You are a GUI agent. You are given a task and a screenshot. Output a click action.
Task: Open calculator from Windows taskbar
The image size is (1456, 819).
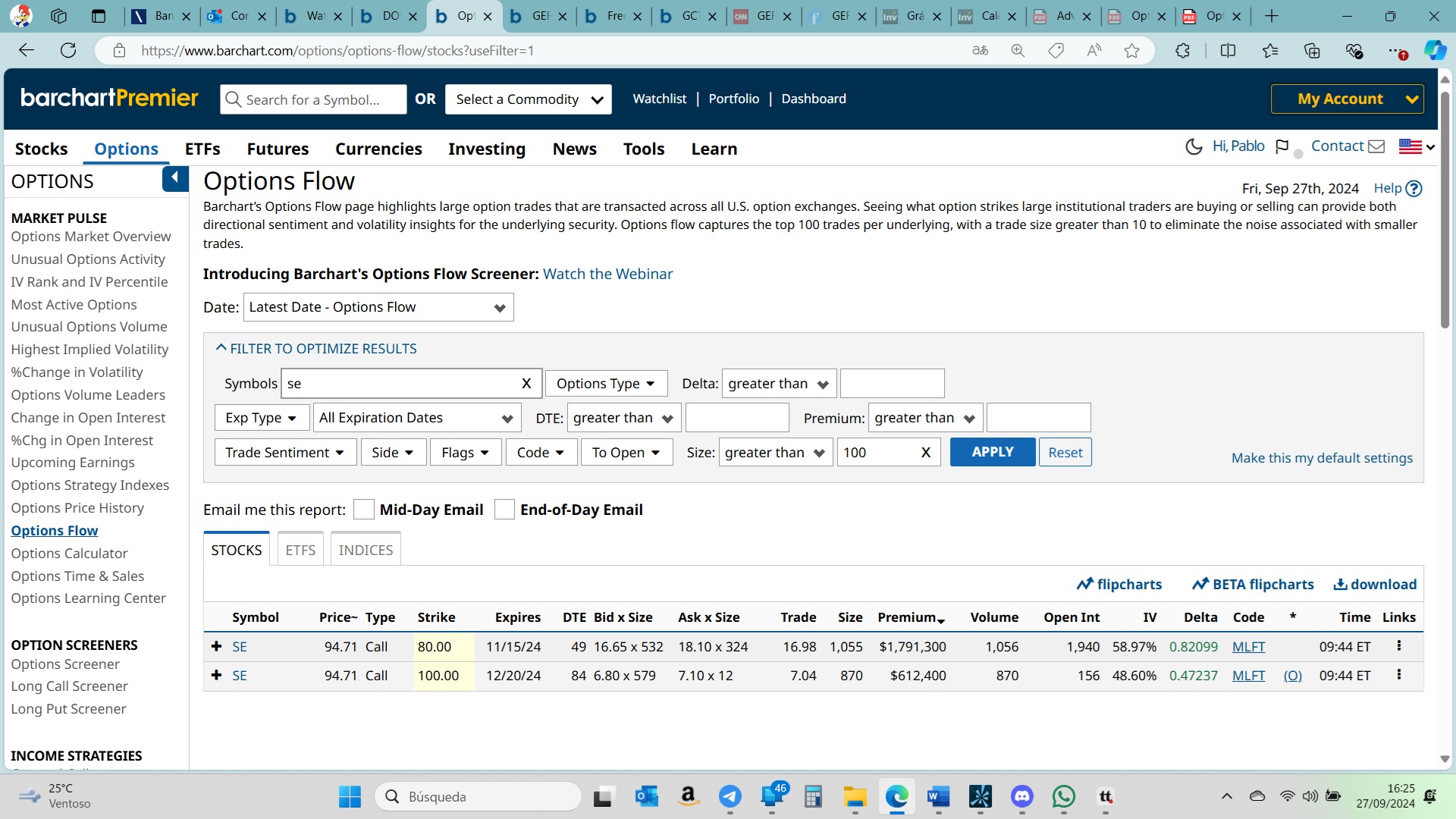(813, 796)
